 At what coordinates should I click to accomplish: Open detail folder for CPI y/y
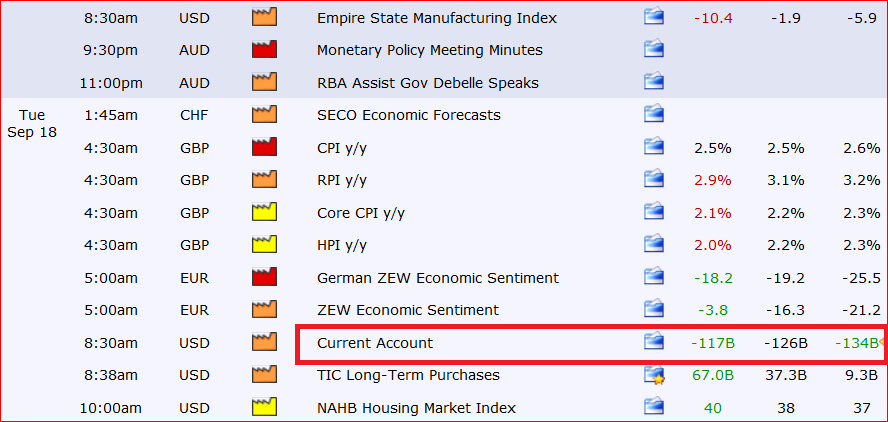[654, 148]
